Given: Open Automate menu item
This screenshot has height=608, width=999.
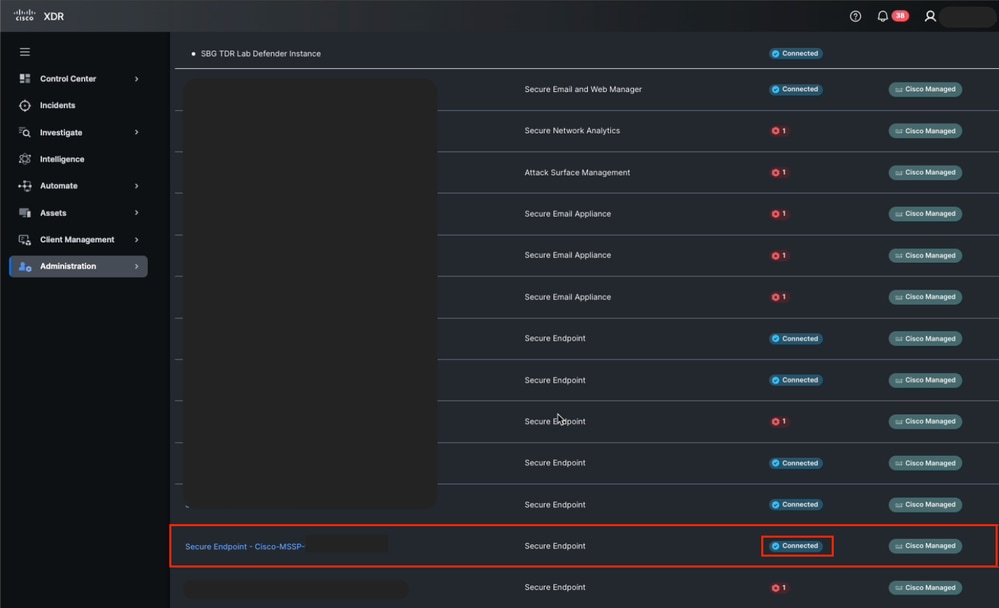Looking at the screenshot, I should [x=78, y=185].
